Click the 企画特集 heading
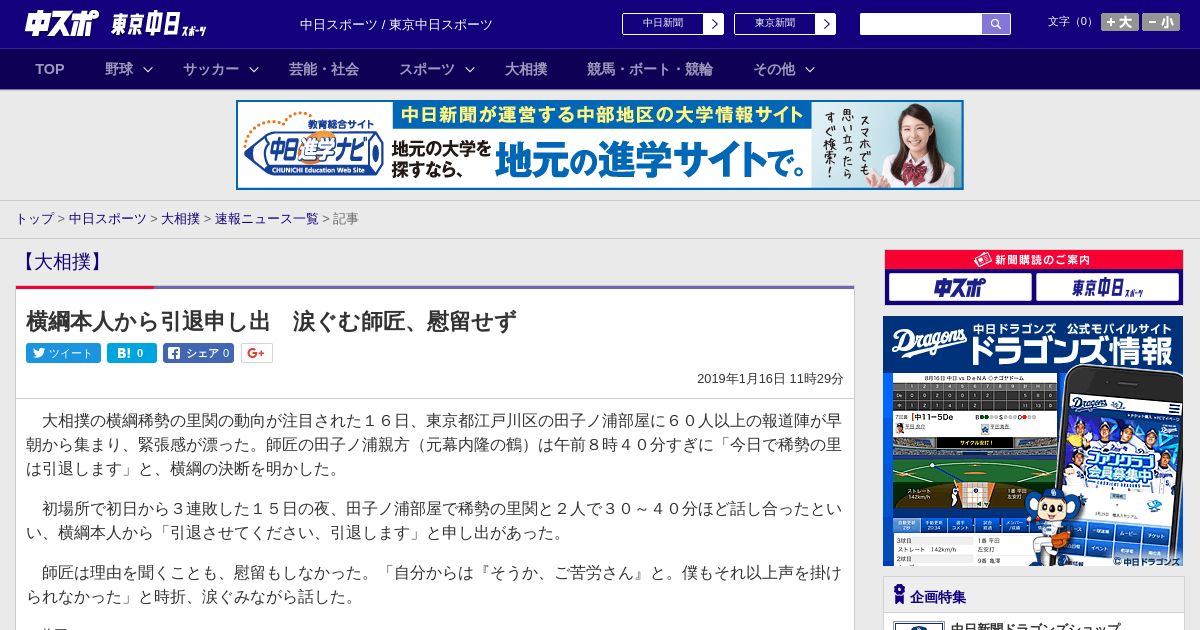Viewport: 1200px width, 630px height. (938, 597)
